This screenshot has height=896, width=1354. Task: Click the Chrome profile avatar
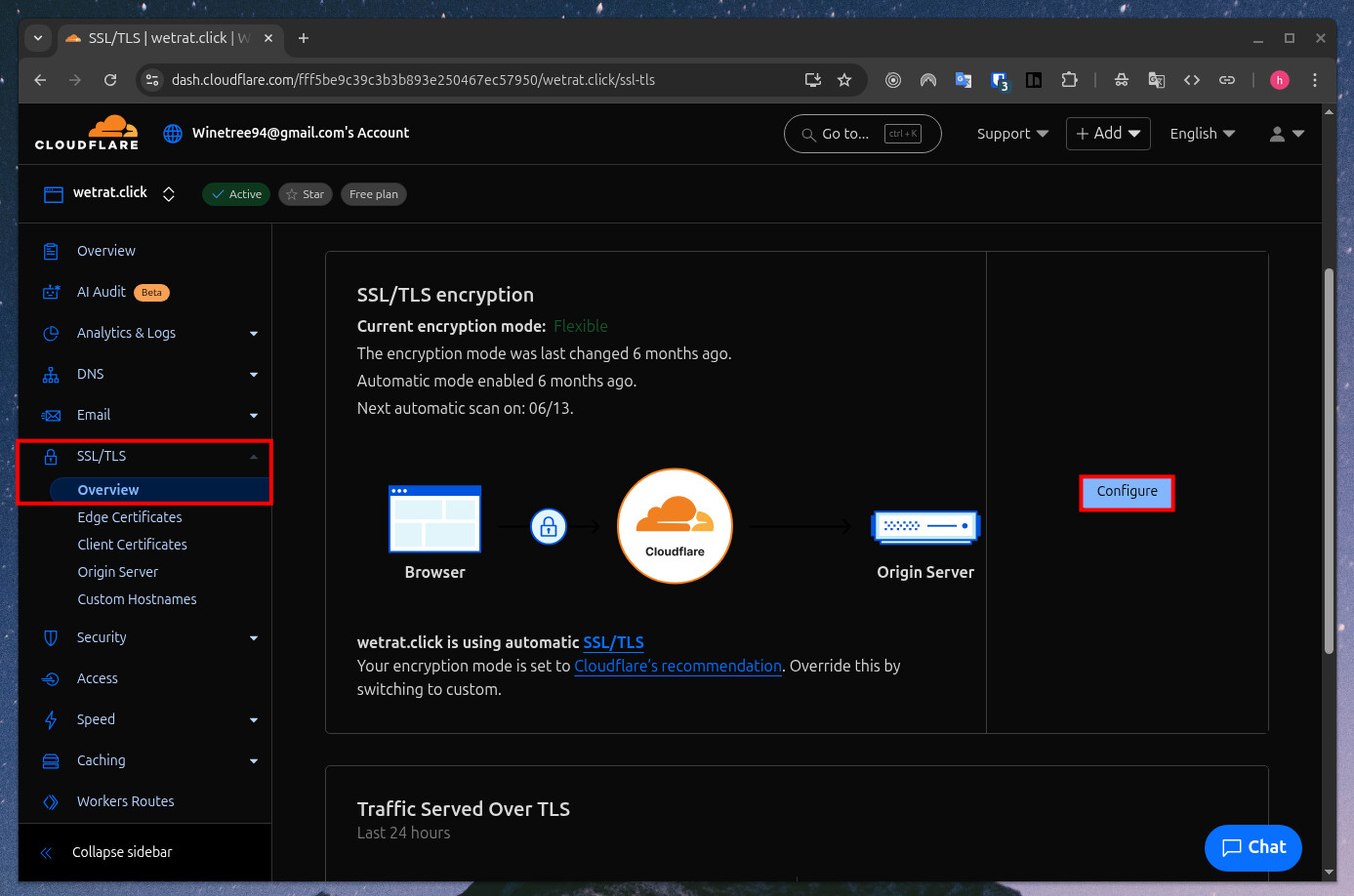(1280, 80)
